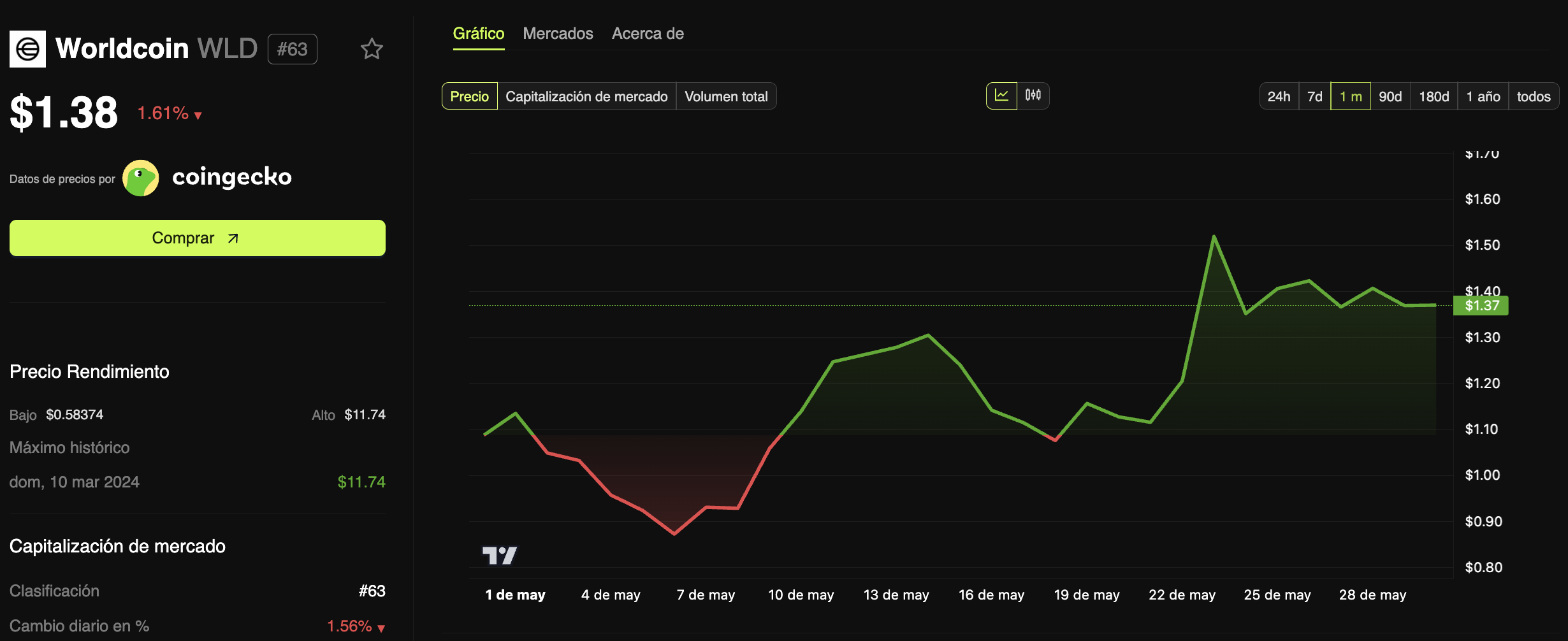Show Capitalización de mercado chart
Viewport: 1568px width, 641px height.
(x=586, y=96)
